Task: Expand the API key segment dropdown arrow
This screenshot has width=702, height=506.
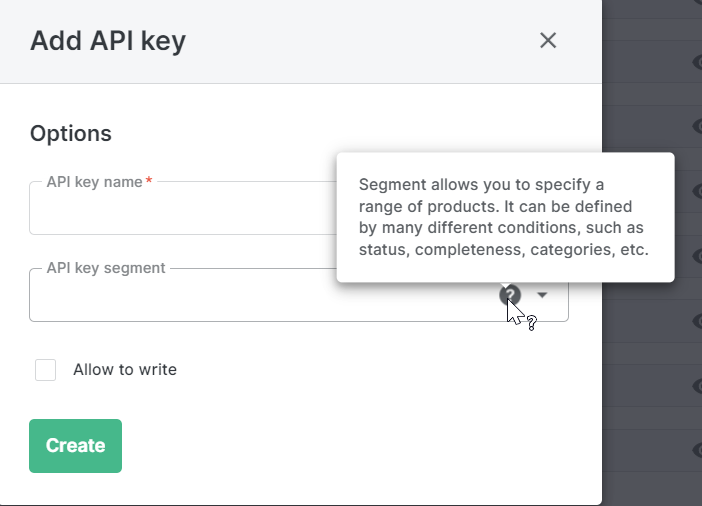Action: point(542,295)
